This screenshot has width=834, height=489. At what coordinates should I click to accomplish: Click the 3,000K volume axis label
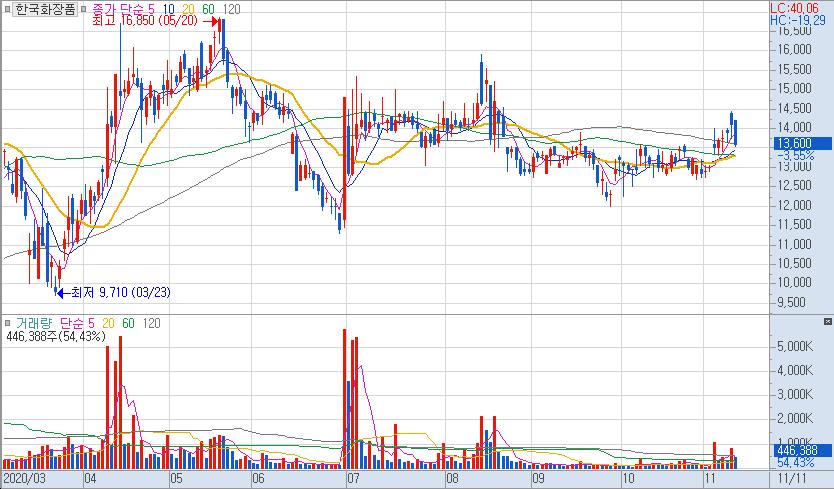click(795, 394)
